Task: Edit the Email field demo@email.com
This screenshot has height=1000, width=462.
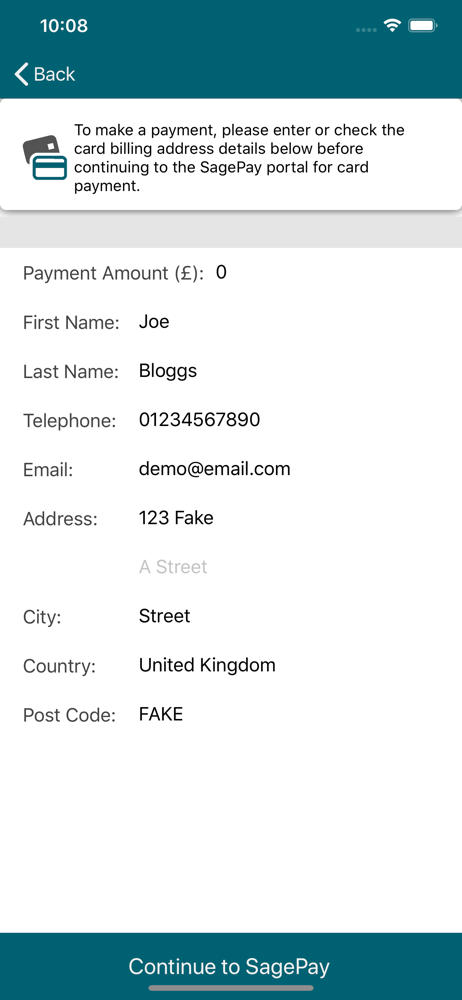Action: (x=296, y=469)
